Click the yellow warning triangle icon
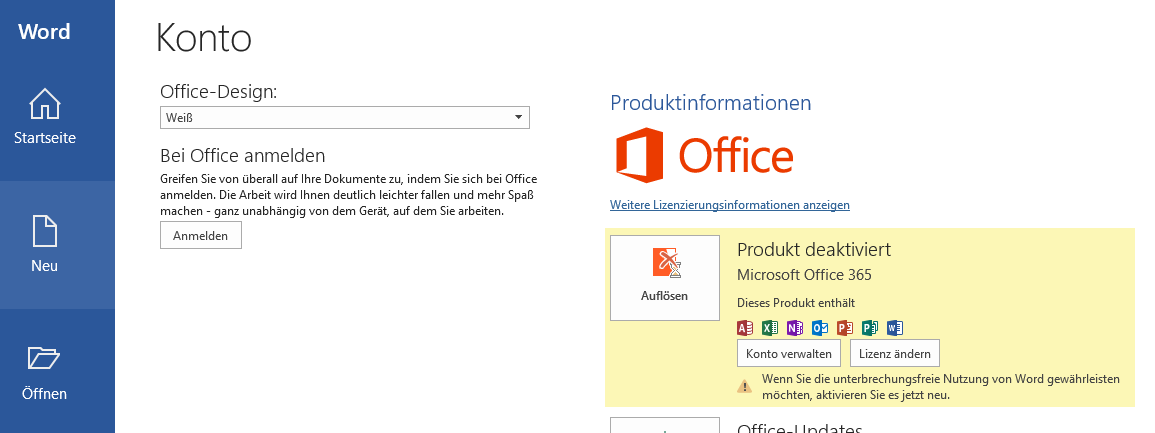Viewport: 1155px width, 433px height. [745, 385]
